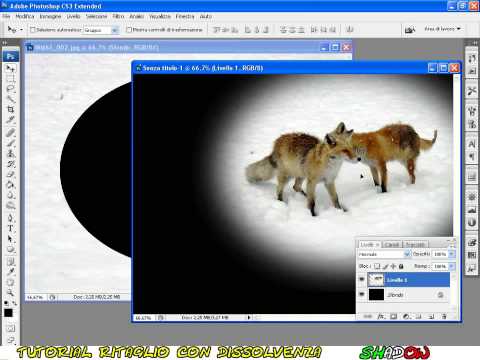
Task: Select the Eraser tool
Action: pyautogui.click(x=11, y=174)
